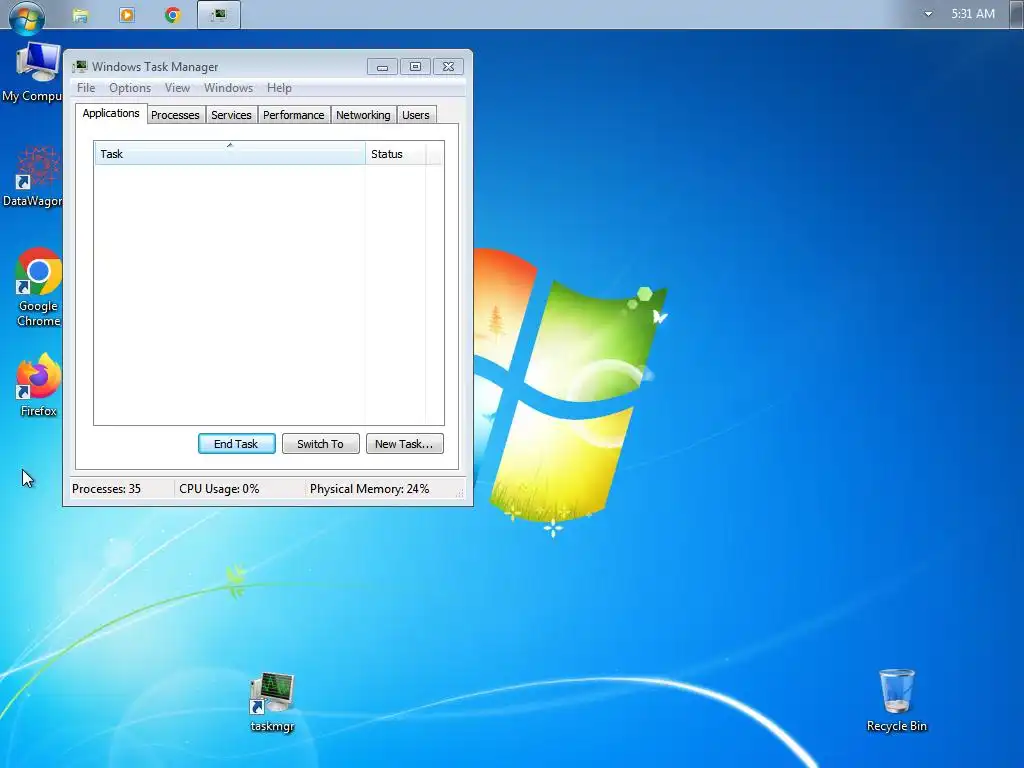Switch to the Services tab

(231, 115)
